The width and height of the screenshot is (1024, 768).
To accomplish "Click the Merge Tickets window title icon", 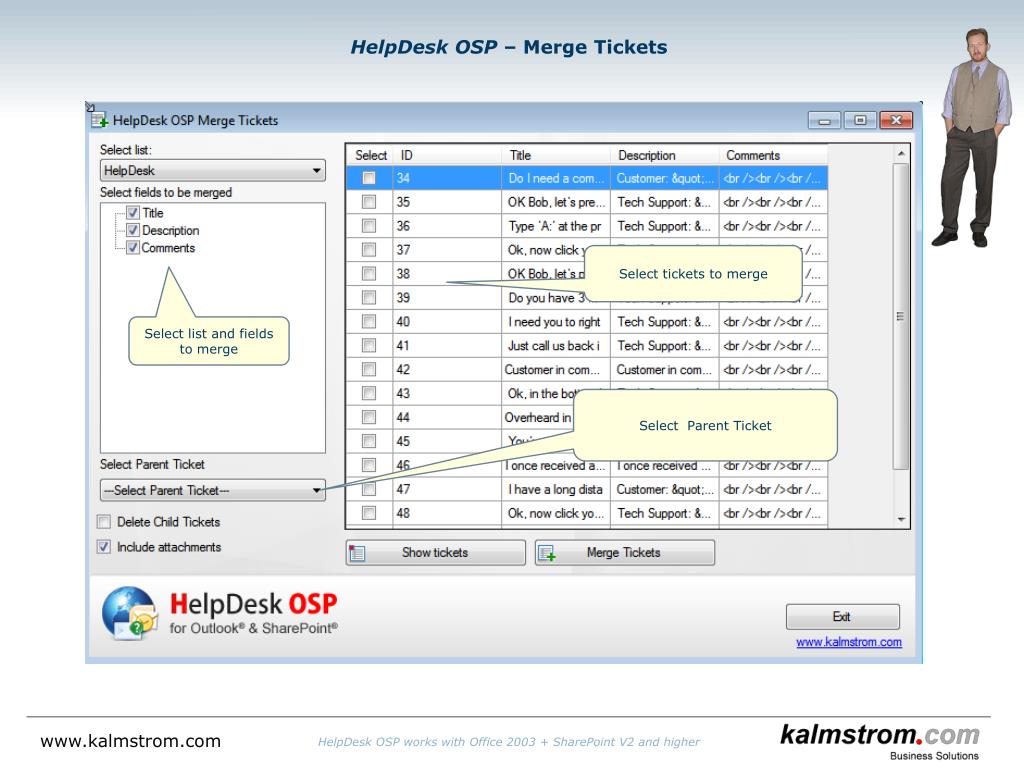I will coord(99,120).
